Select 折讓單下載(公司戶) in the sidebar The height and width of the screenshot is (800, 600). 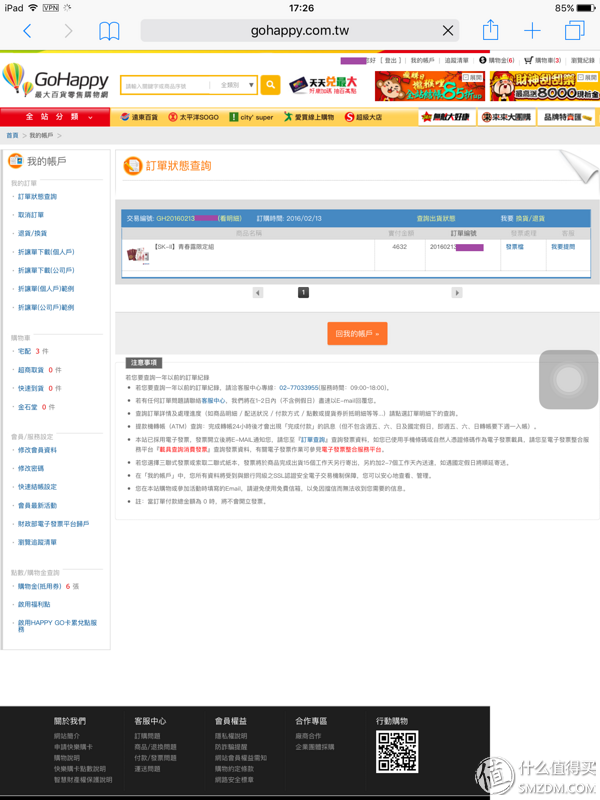pos(46,270)
